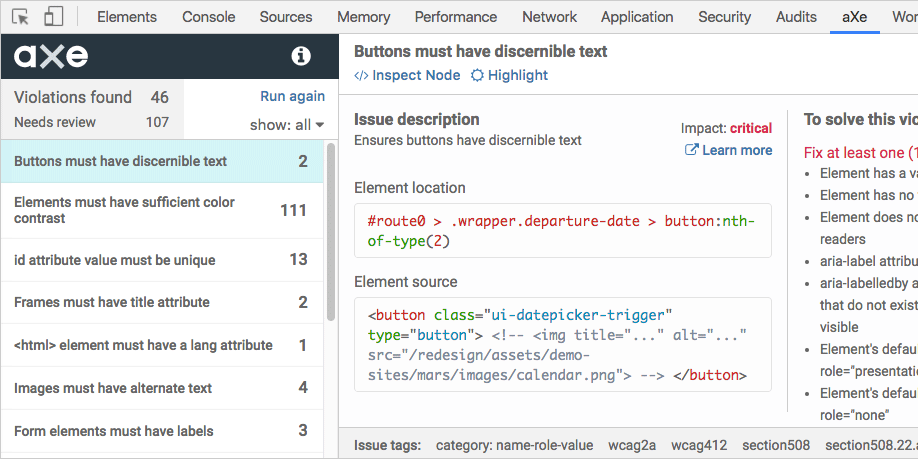
Task: Click the Run again link
Action: 292,97
